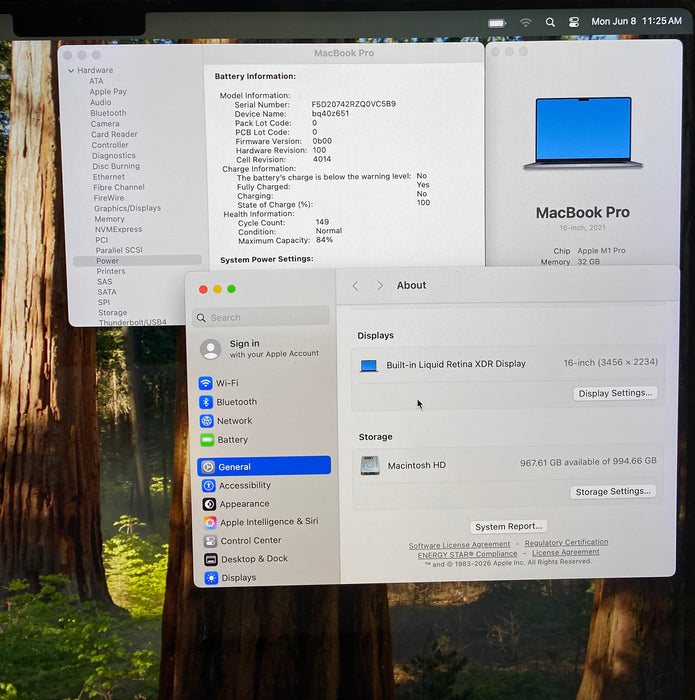Click the System Power Settings heading

pos(266,259)
